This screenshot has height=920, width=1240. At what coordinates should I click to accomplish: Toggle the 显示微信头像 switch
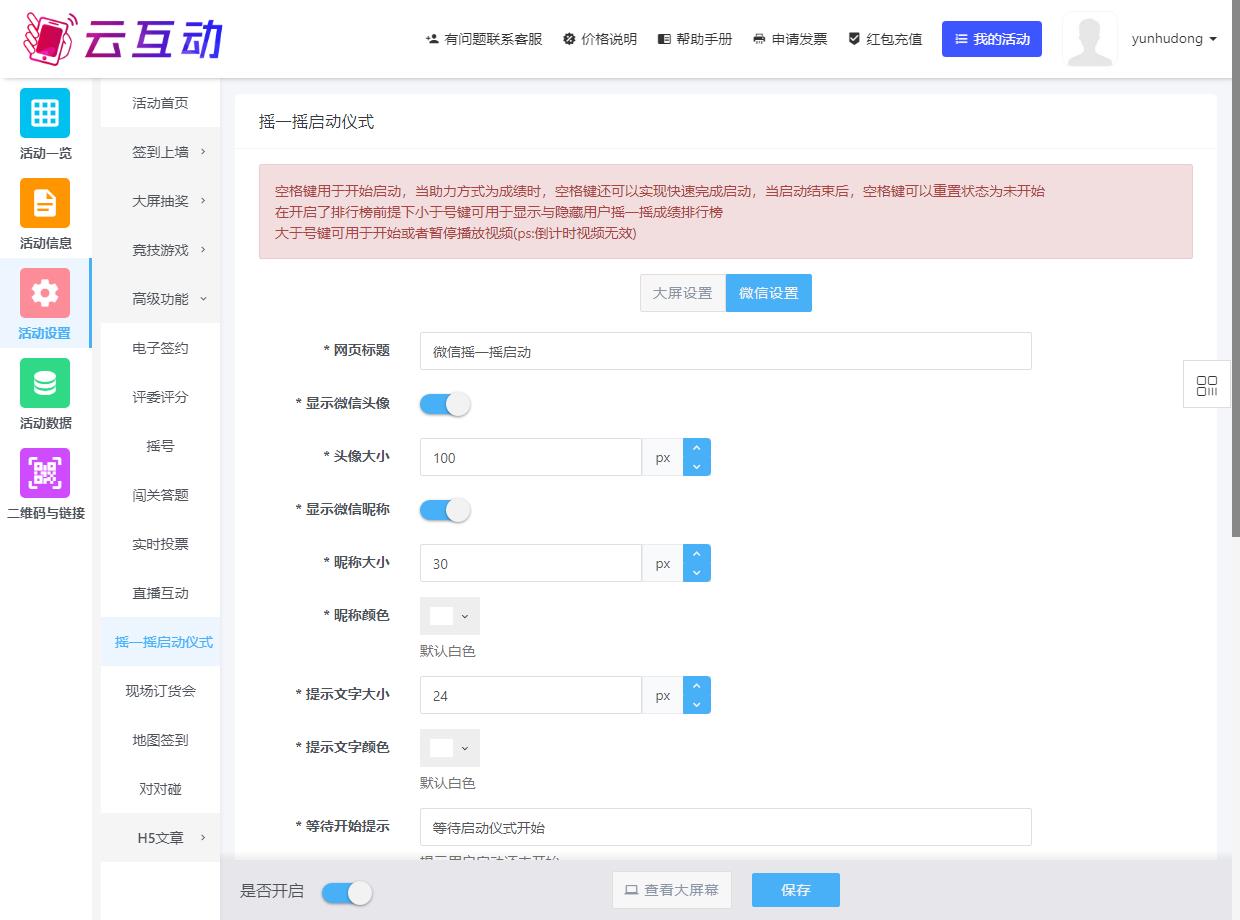tap(445, 404)
